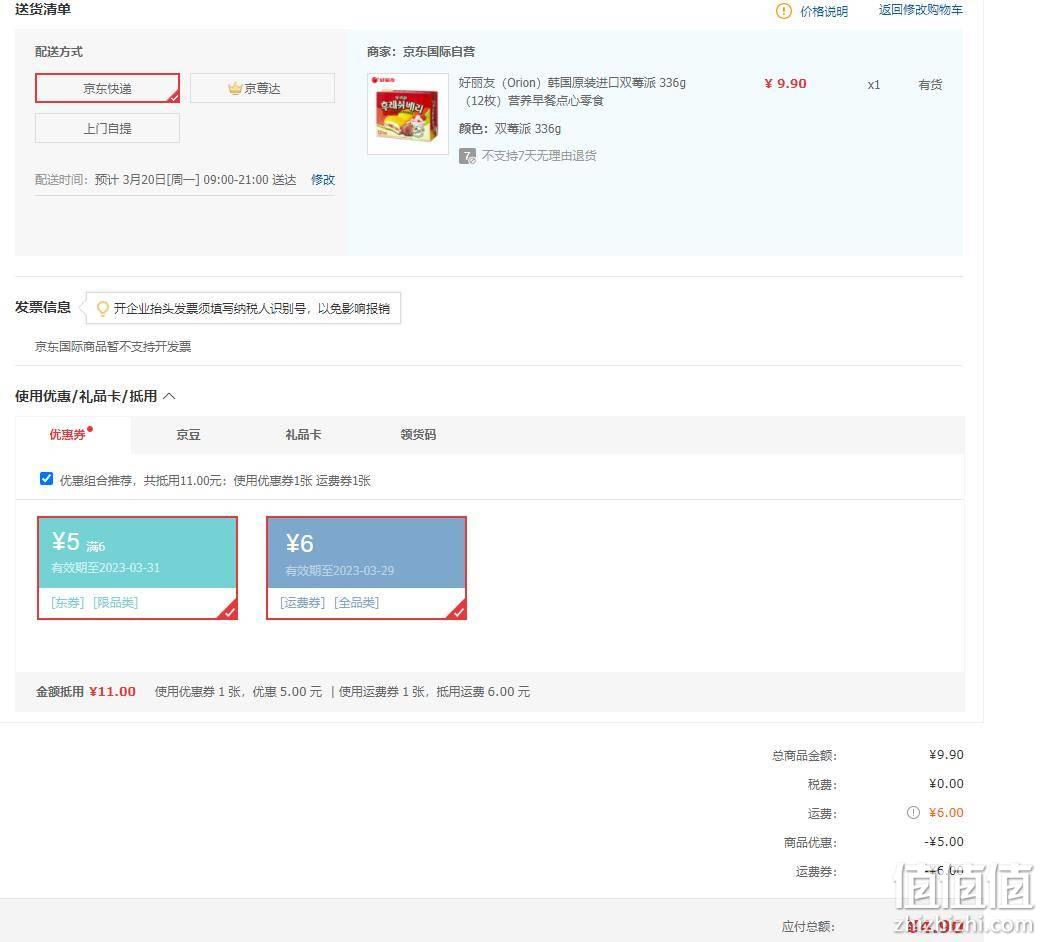Click the 颜色: 双莓派 336g text
Image resolution: width=1043 pixels, height=942 pixels.
point(510,128)
